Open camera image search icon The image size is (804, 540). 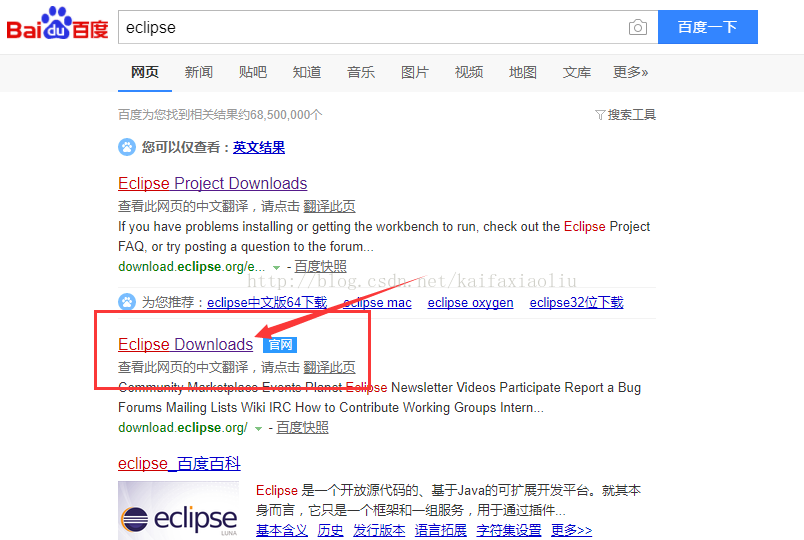click(x=637, y=27)
